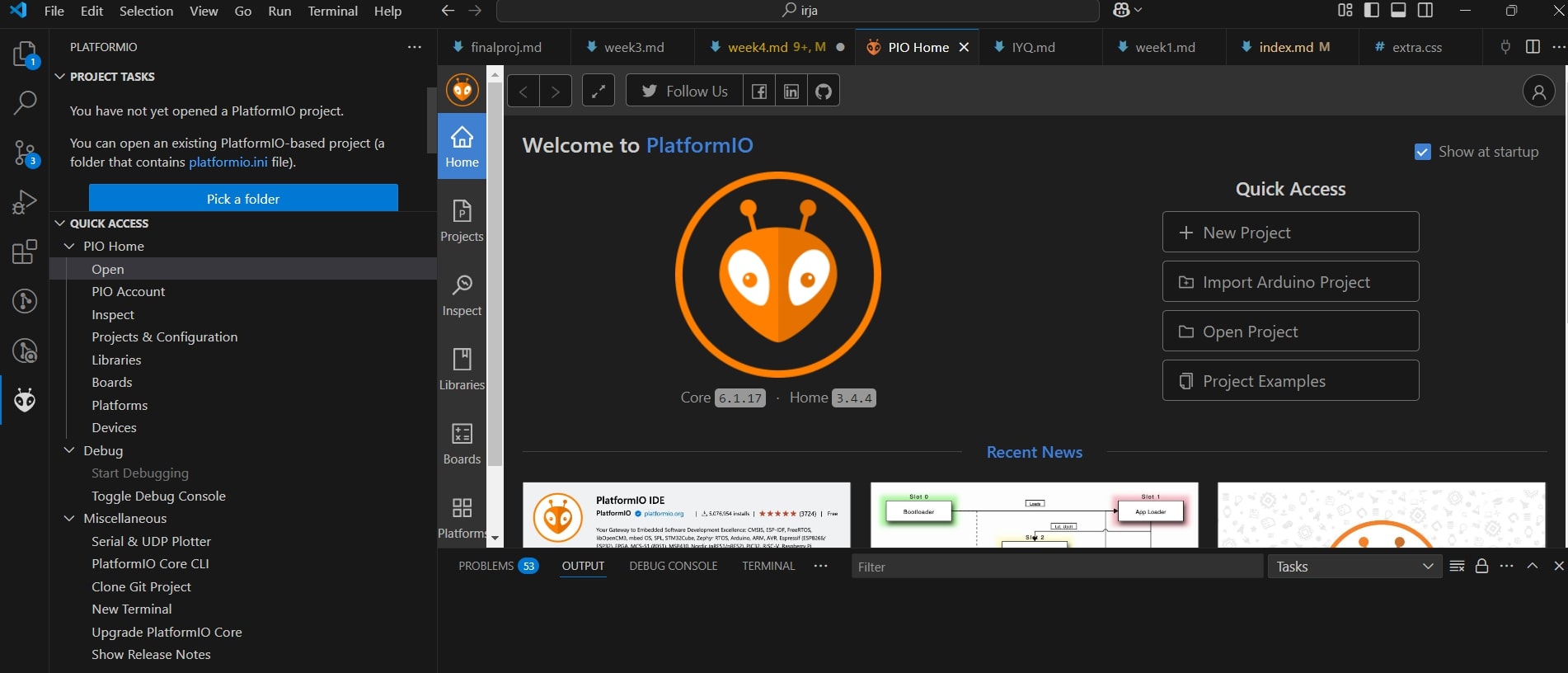Click the customize layout icon in title bar

1345,11
